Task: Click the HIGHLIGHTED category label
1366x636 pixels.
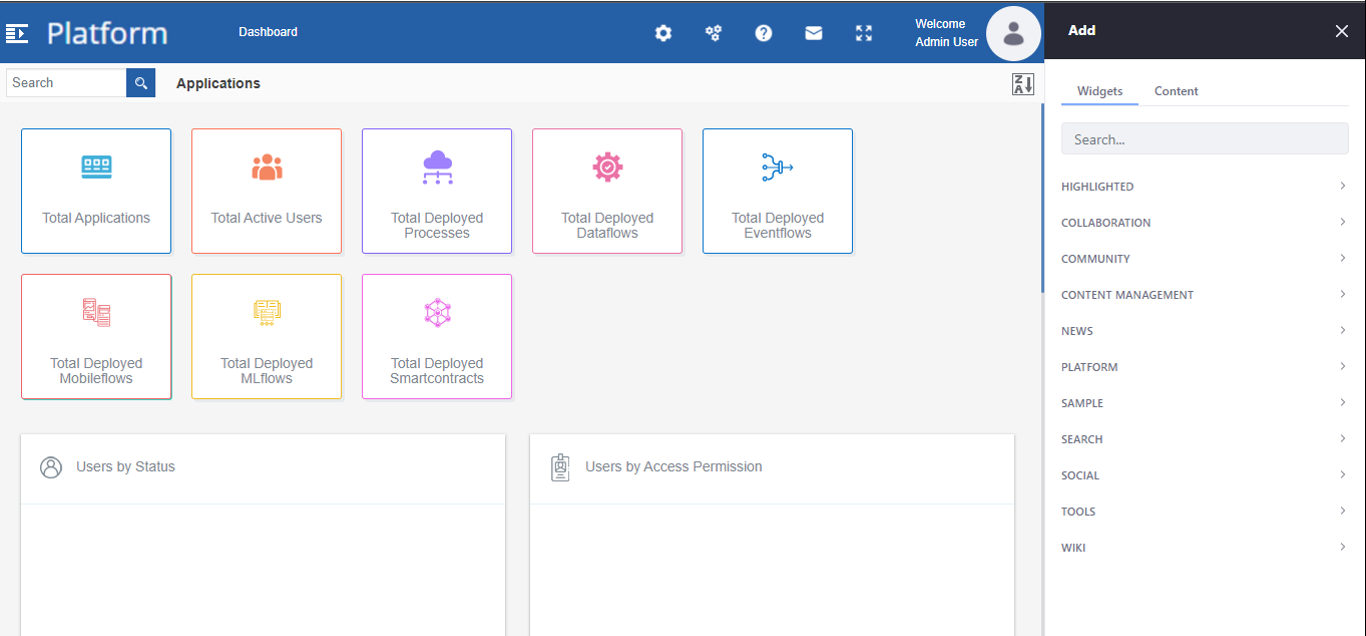Action: pos(1097,187)
